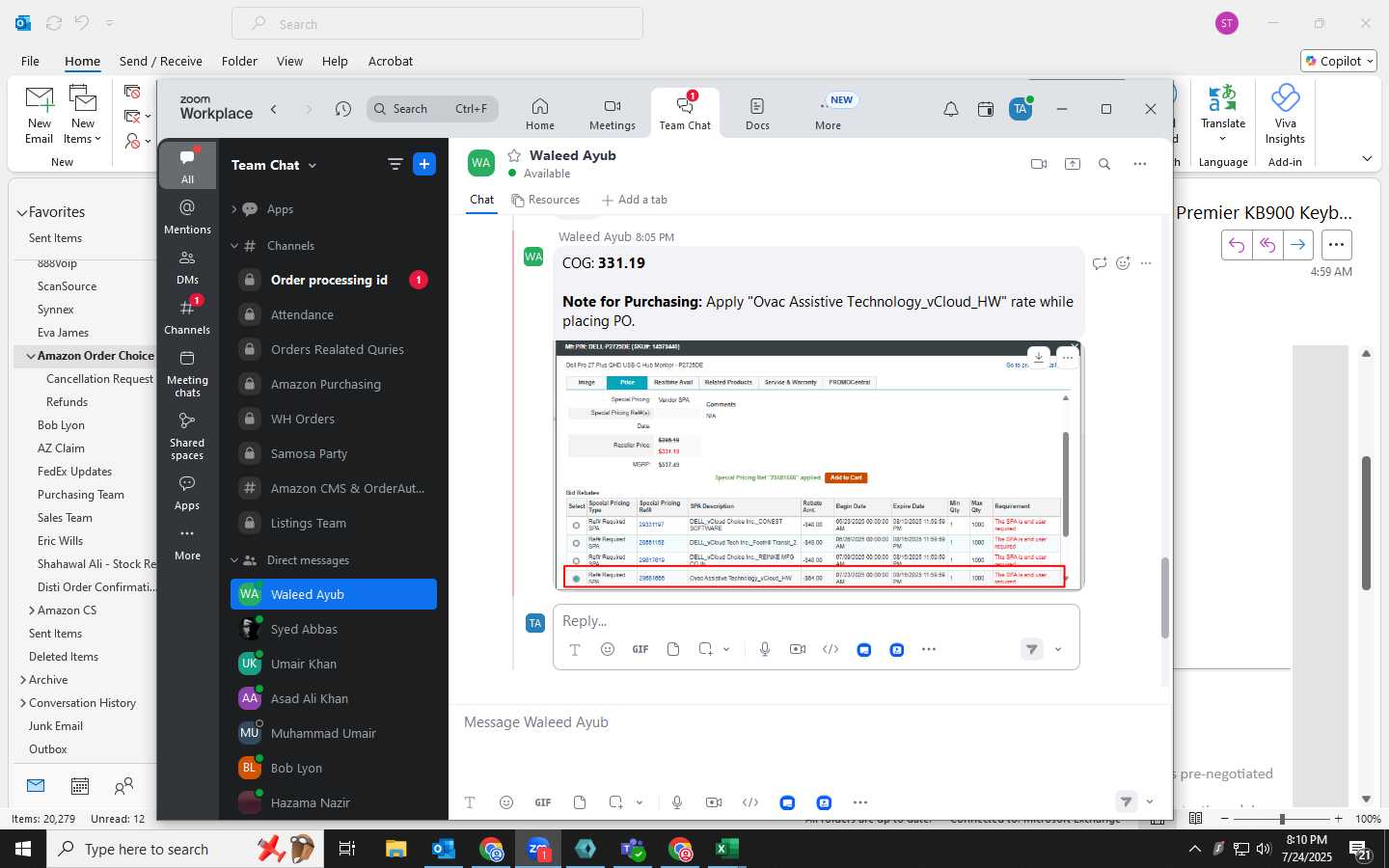Open Channels in the Zoom sidebar
The width and height of the screenshot is (1389, 868).
pos(187,316)
